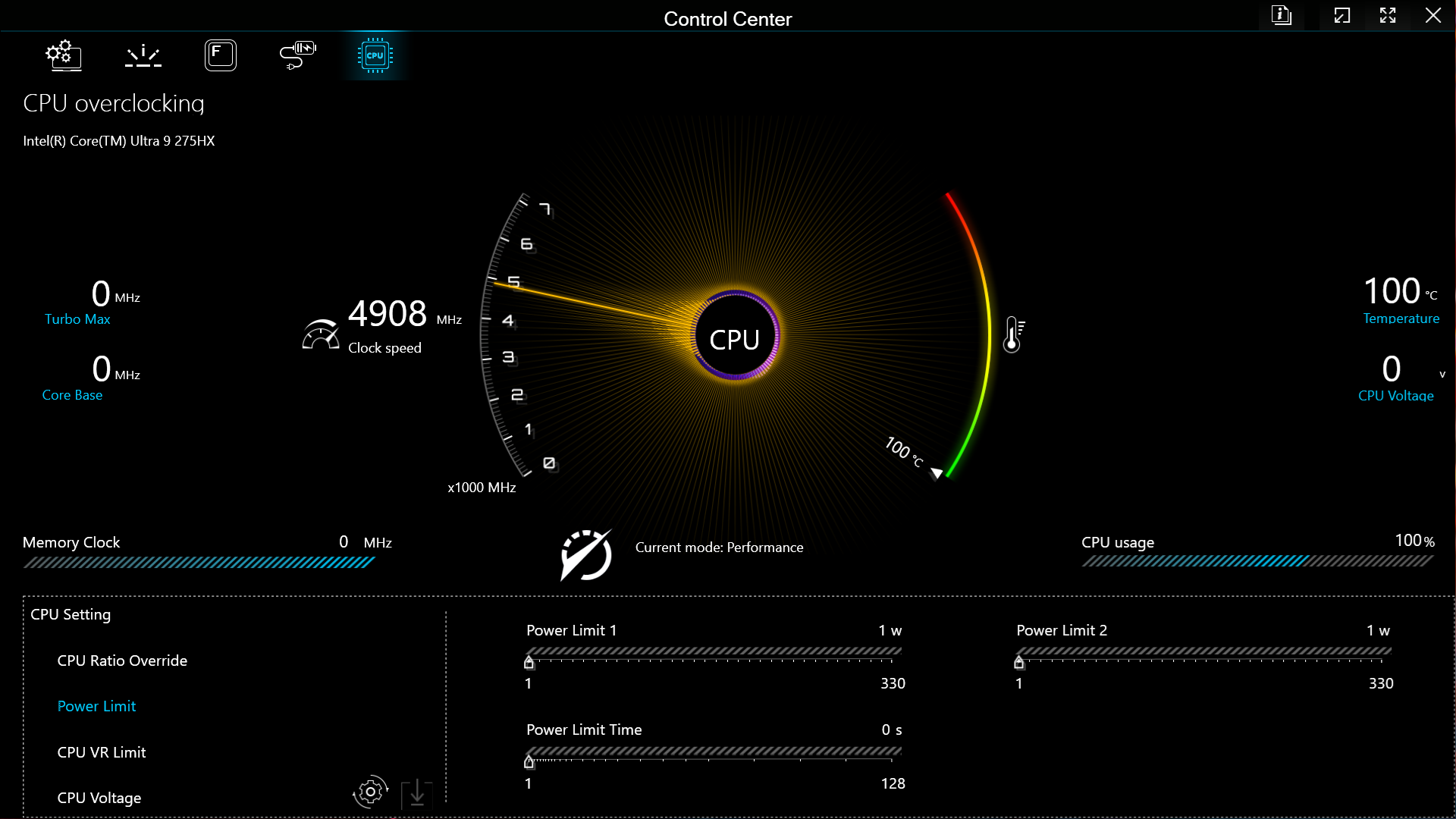
Task: Click the Power Limit 1 slider handle
Action: [529, 663]
